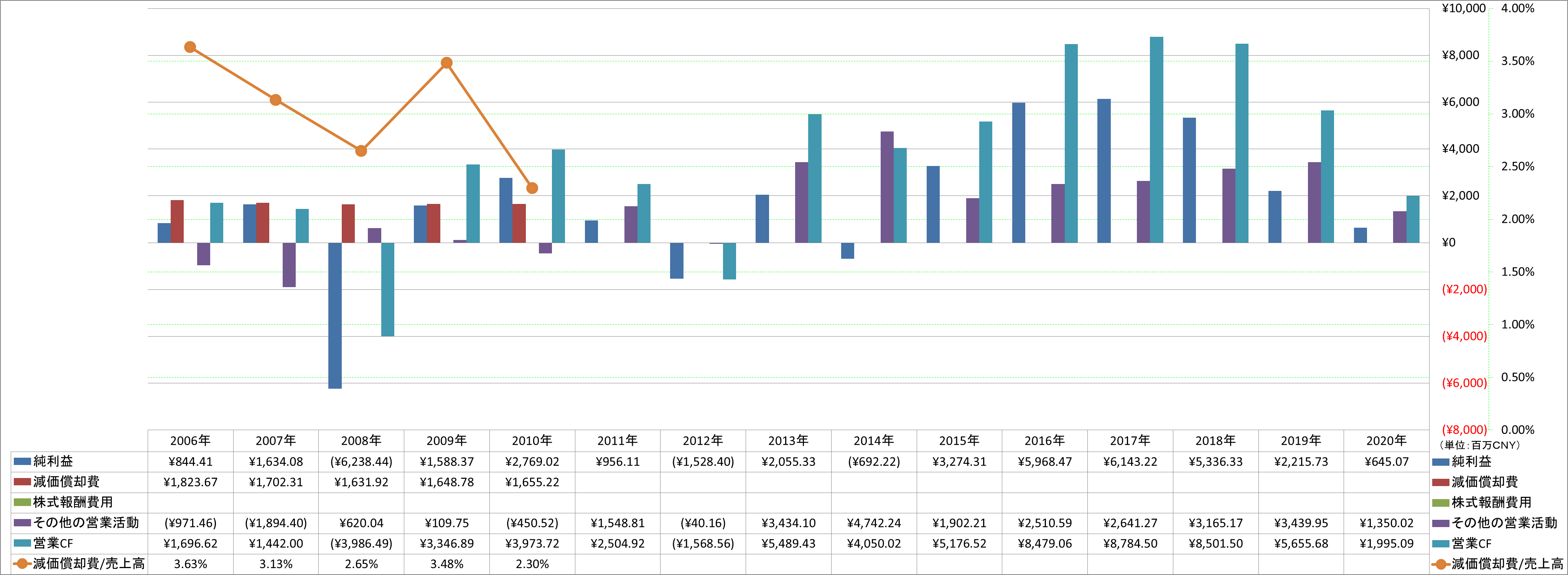Screen dimensions: 1568x575
Task: Select the ratio cell 3.63%
Action: point(191,564)
